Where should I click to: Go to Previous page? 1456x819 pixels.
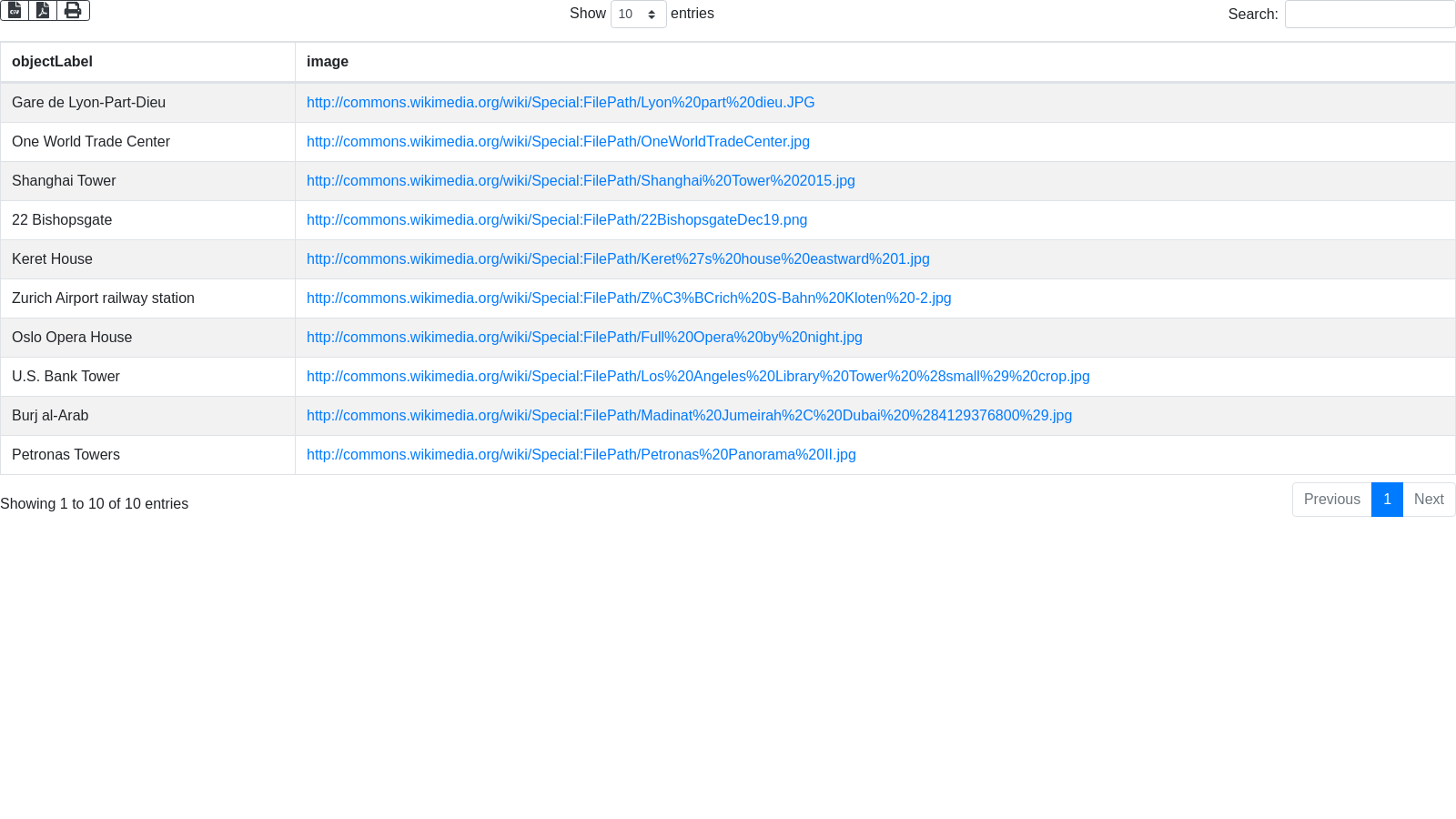1331,500
